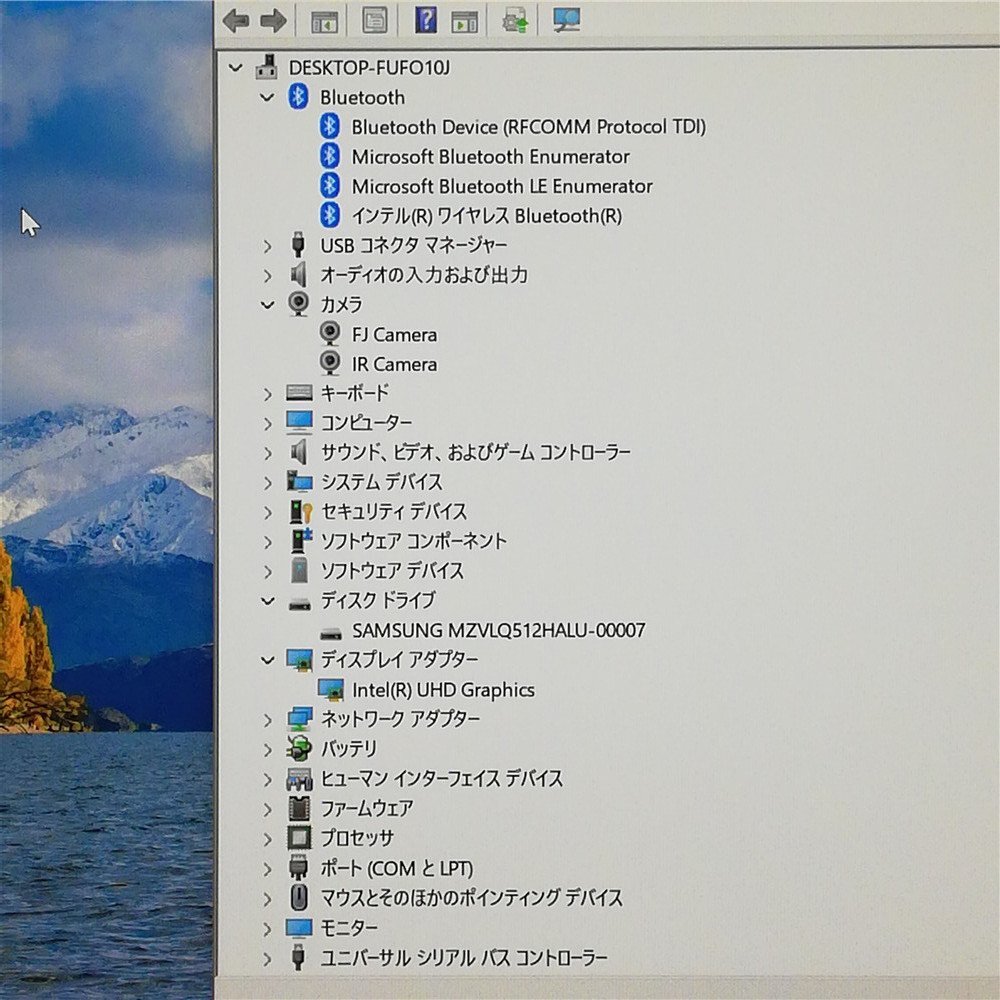Open the Properties toolbar icon
Screen dimensions: 1000x1000
tap(375, 20)
